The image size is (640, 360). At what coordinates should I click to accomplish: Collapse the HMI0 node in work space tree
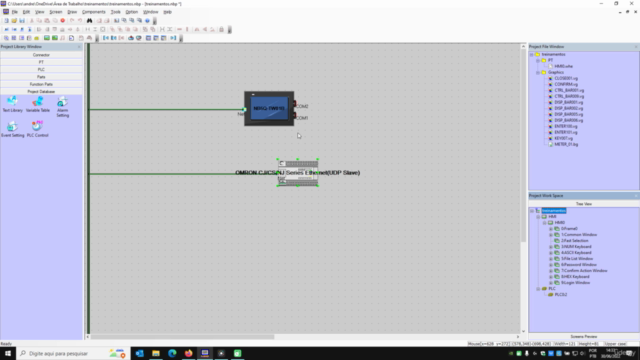544,223
